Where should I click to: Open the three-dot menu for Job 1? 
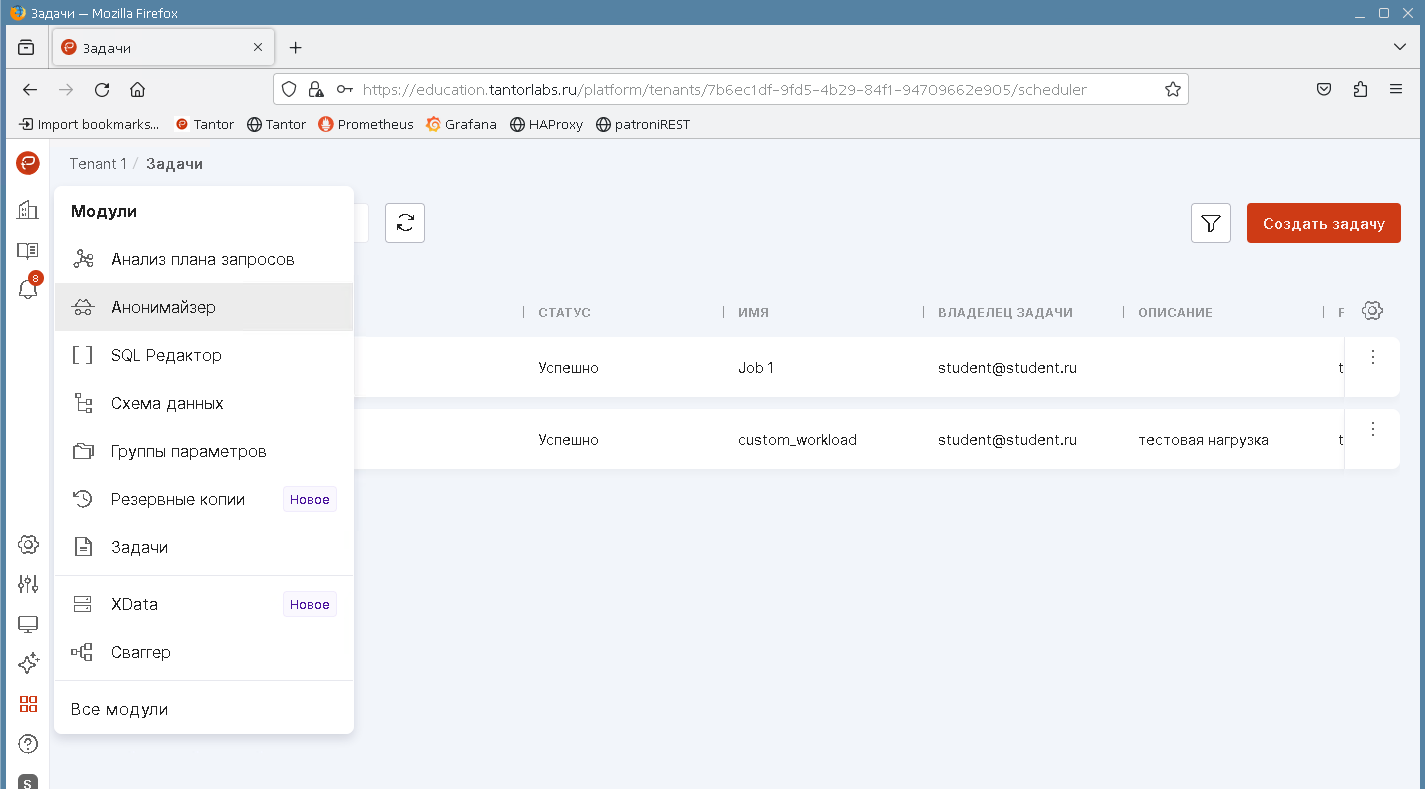[x=1373, y=357]
